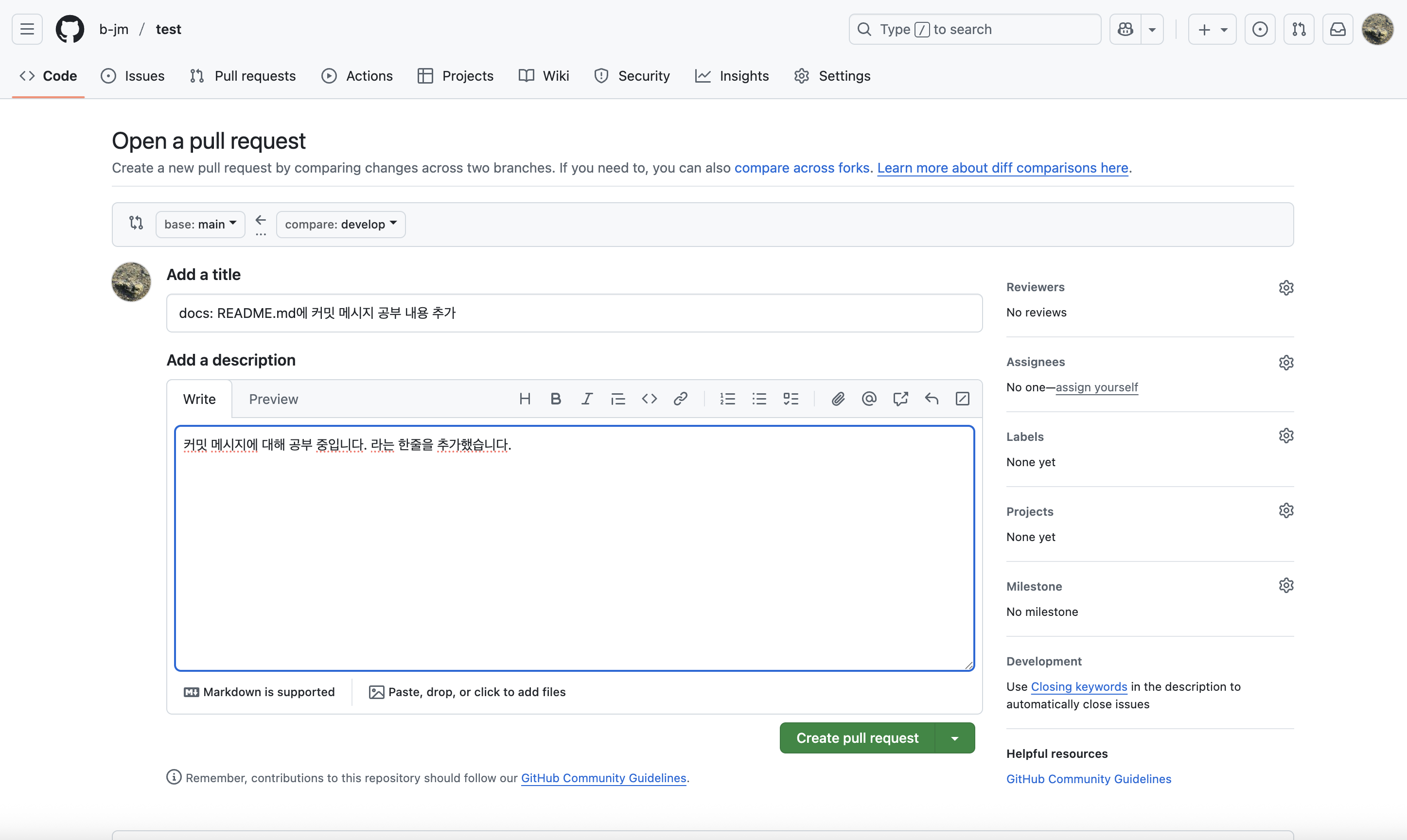The image size is (1407, 840).
Task: Insert a task list from toolbar
Action: pyautogui.click(x=791, y=399)
